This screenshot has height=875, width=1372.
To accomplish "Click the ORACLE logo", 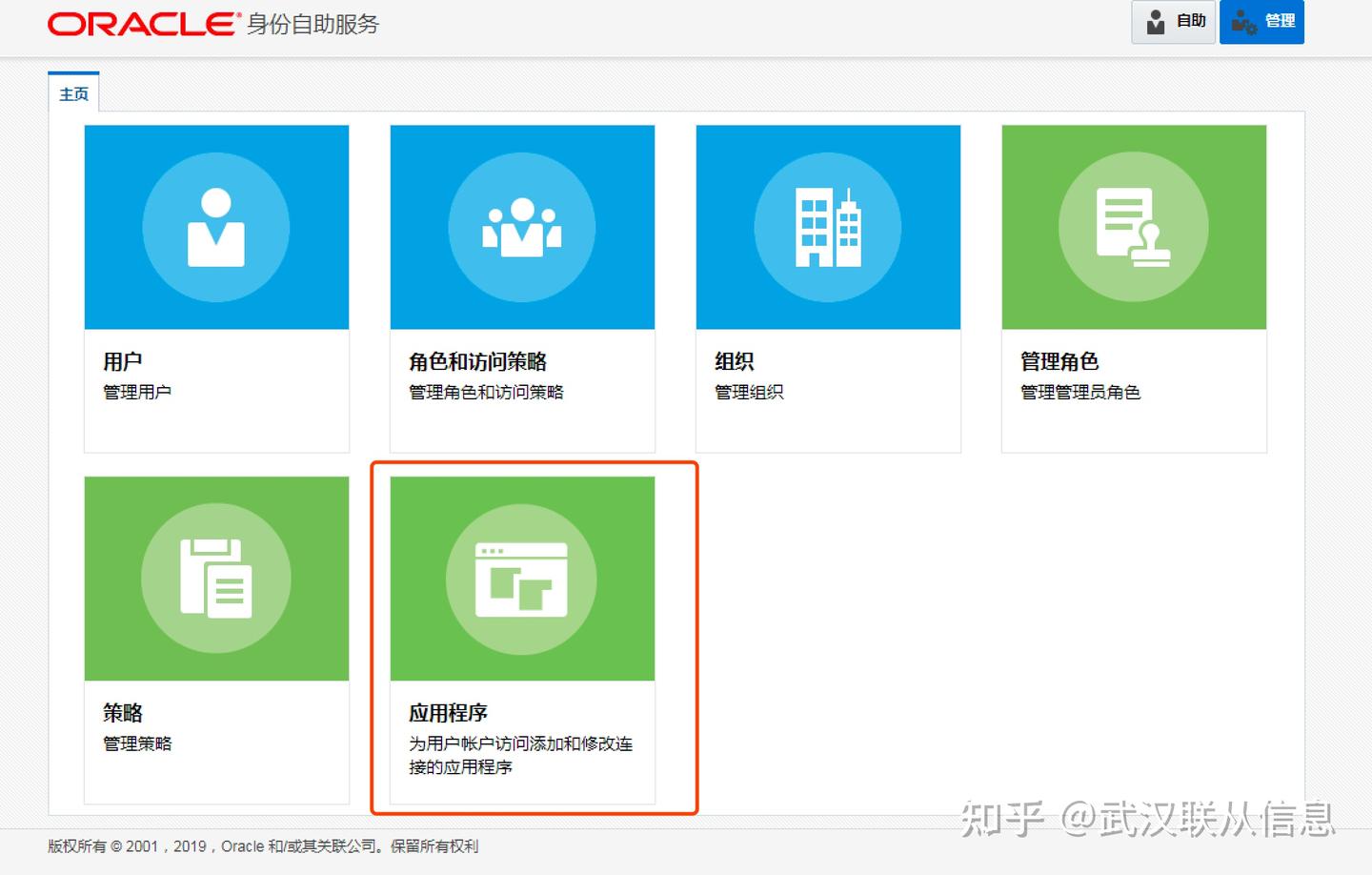I will [143, 24].
